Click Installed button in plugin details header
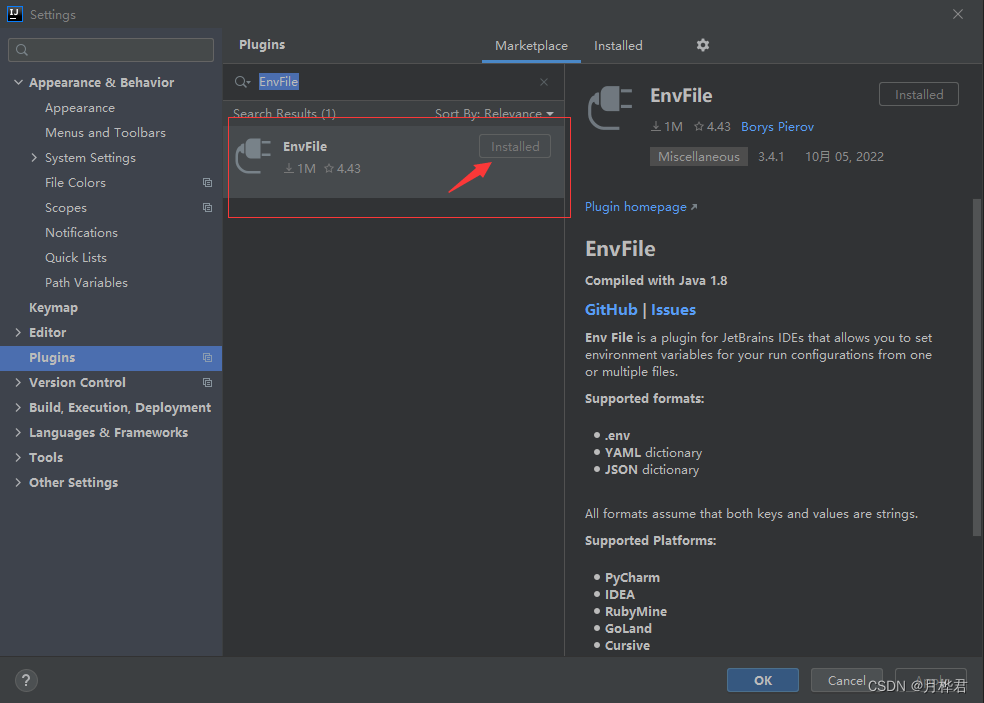The width and height of the screenshot is (984, 703). coord(919,94)
